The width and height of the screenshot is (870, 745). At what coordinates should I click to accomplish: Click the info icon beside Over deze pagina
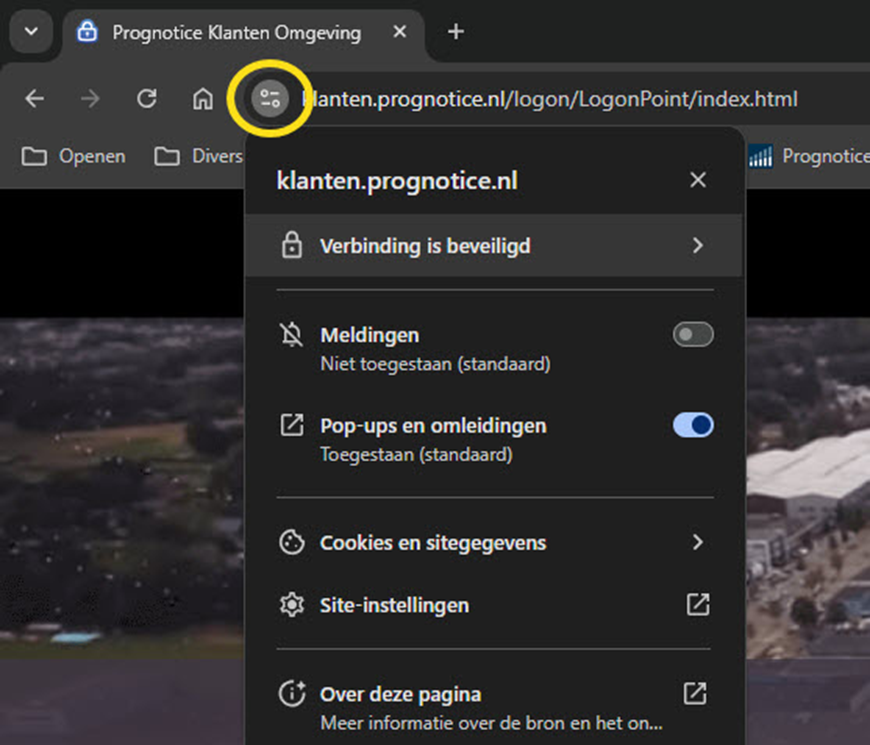coord(291,693)
